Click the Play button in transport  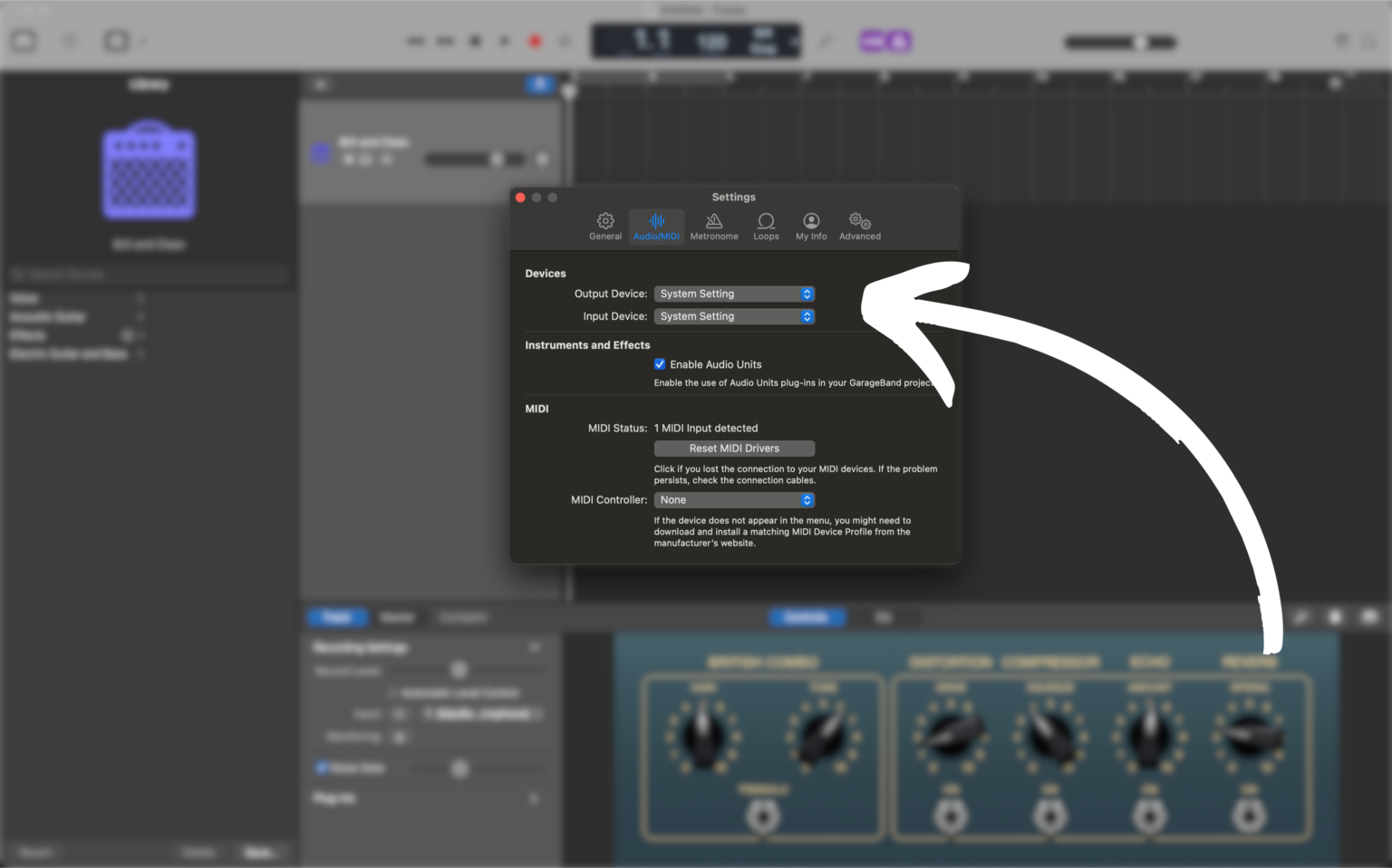tap(505, 42)
